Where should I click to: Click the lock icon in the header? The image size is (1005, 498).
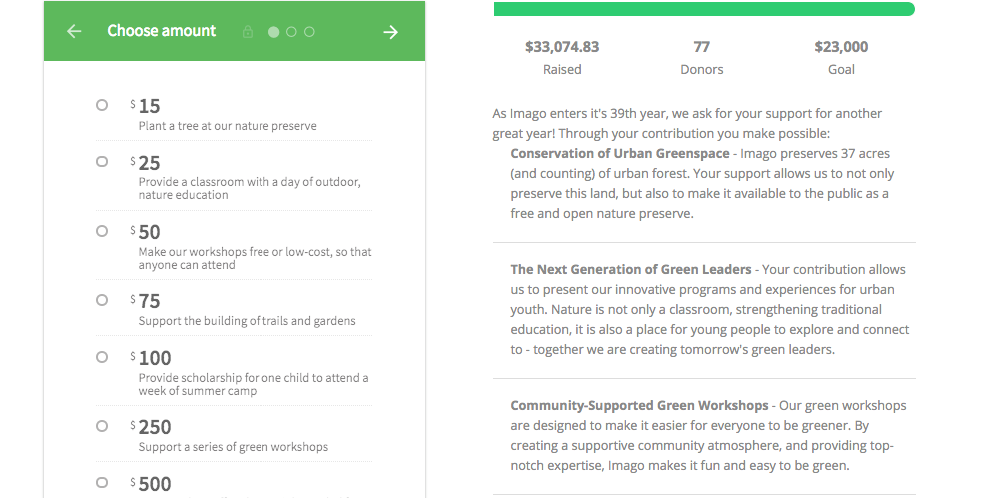248,32
